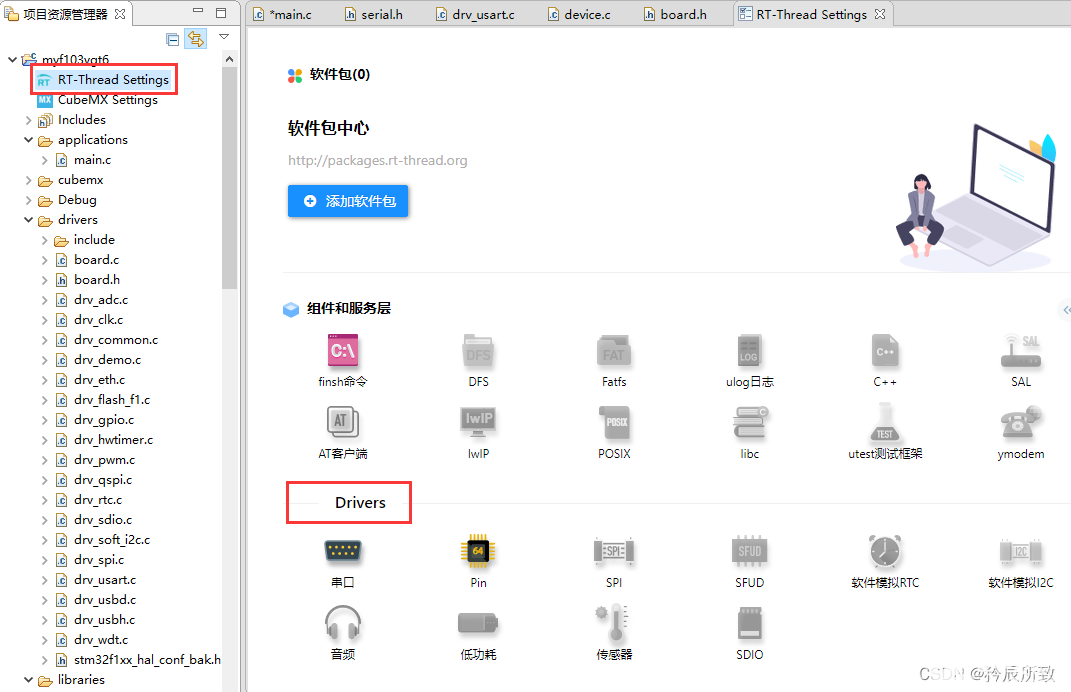Enable the POSIX component icon
The image size is (1071, 692).
tap(614, 422)
